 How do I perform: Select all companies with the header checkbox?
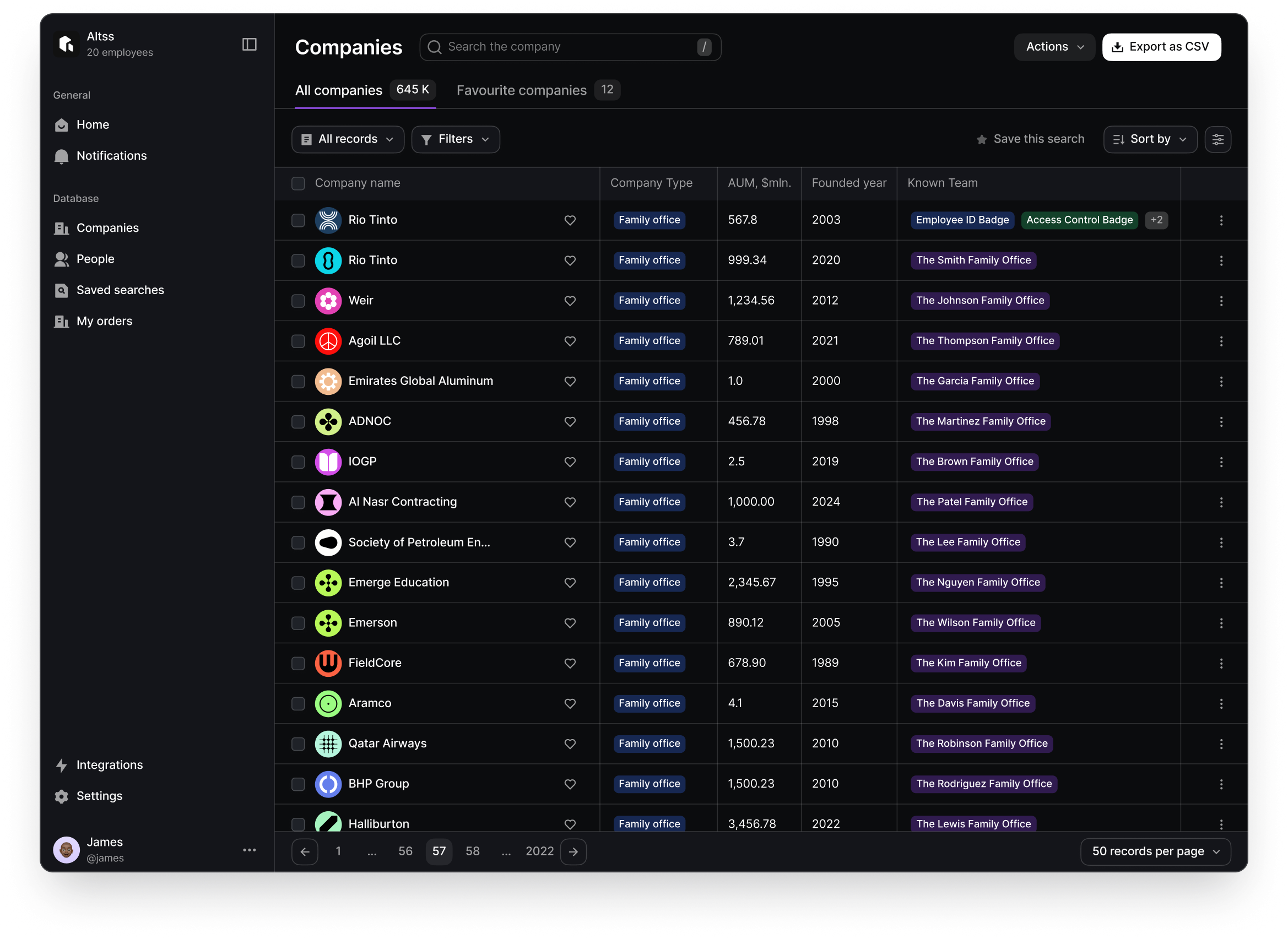click(298, 183)
